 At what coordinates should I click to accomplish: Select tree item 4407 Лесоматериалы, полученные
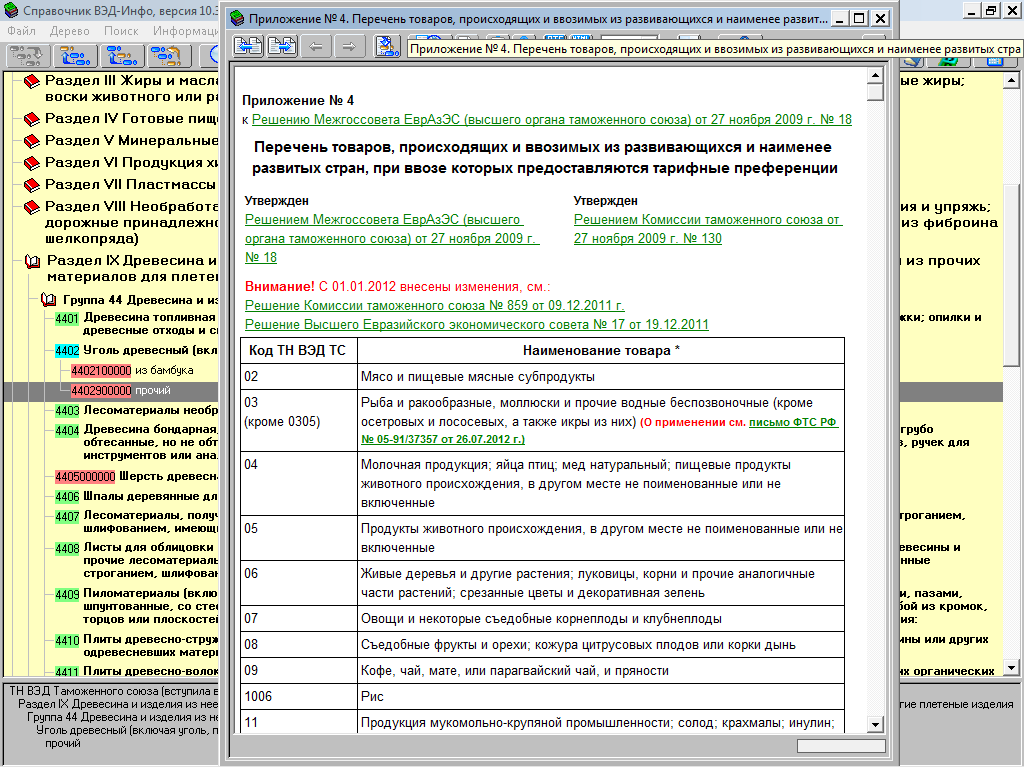click(136, 522)
